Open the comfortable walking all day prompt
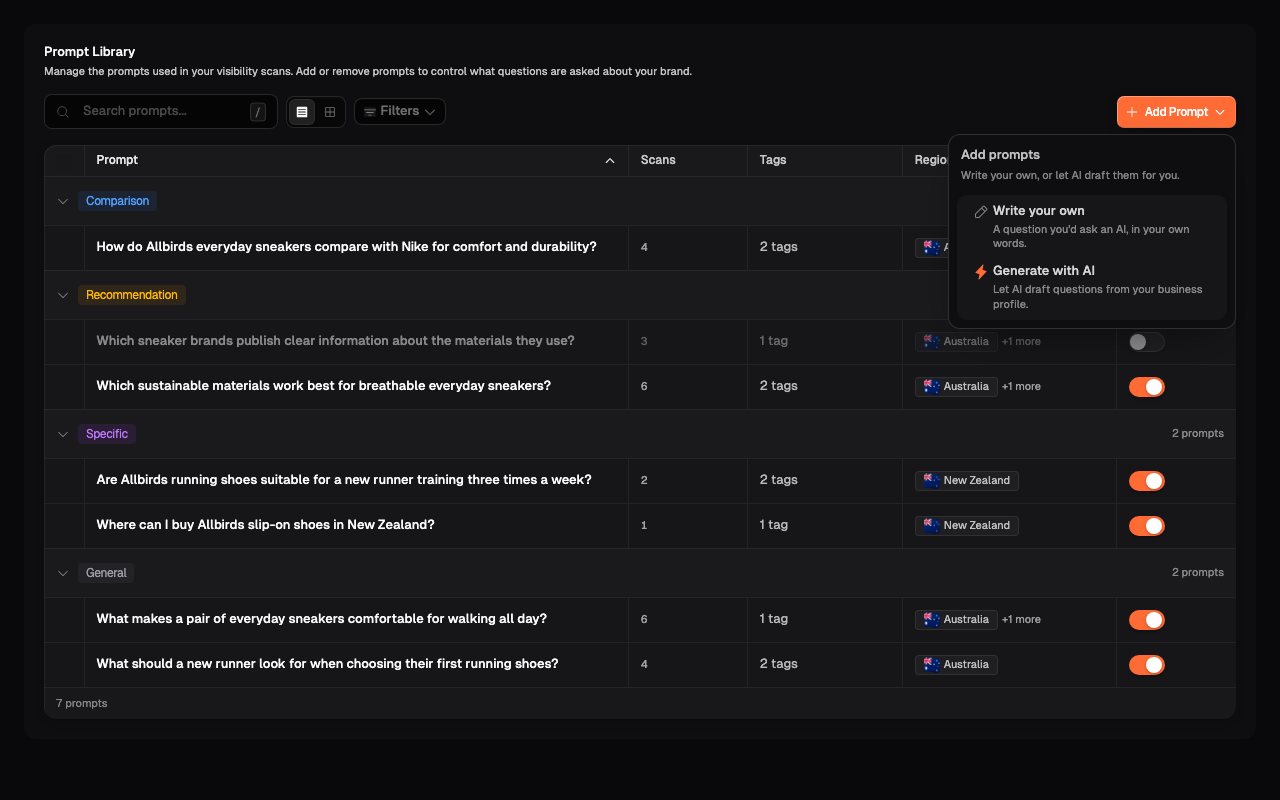1280x800 pixels. coord(321,619)
